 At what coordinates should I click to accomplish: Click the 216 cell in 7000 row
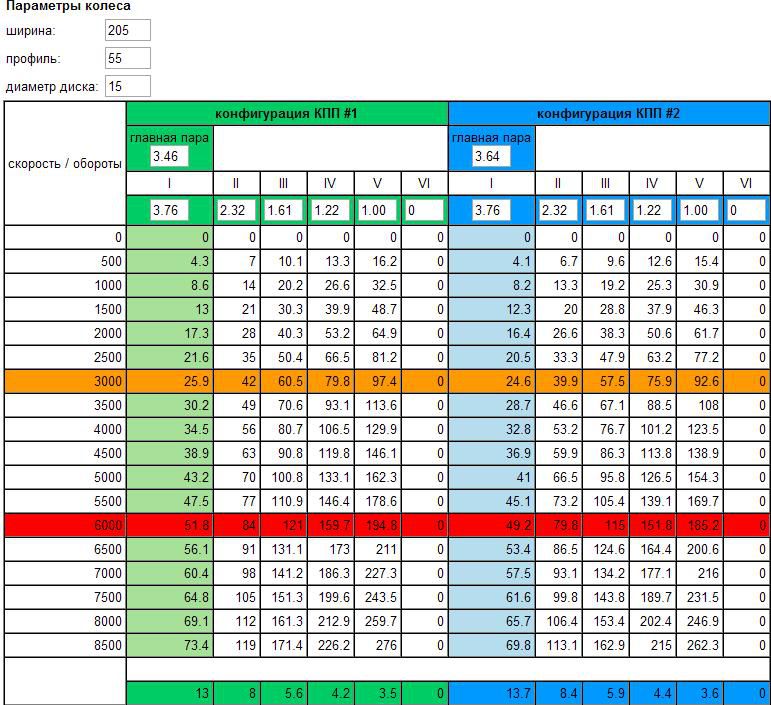[x=700, y=573]
